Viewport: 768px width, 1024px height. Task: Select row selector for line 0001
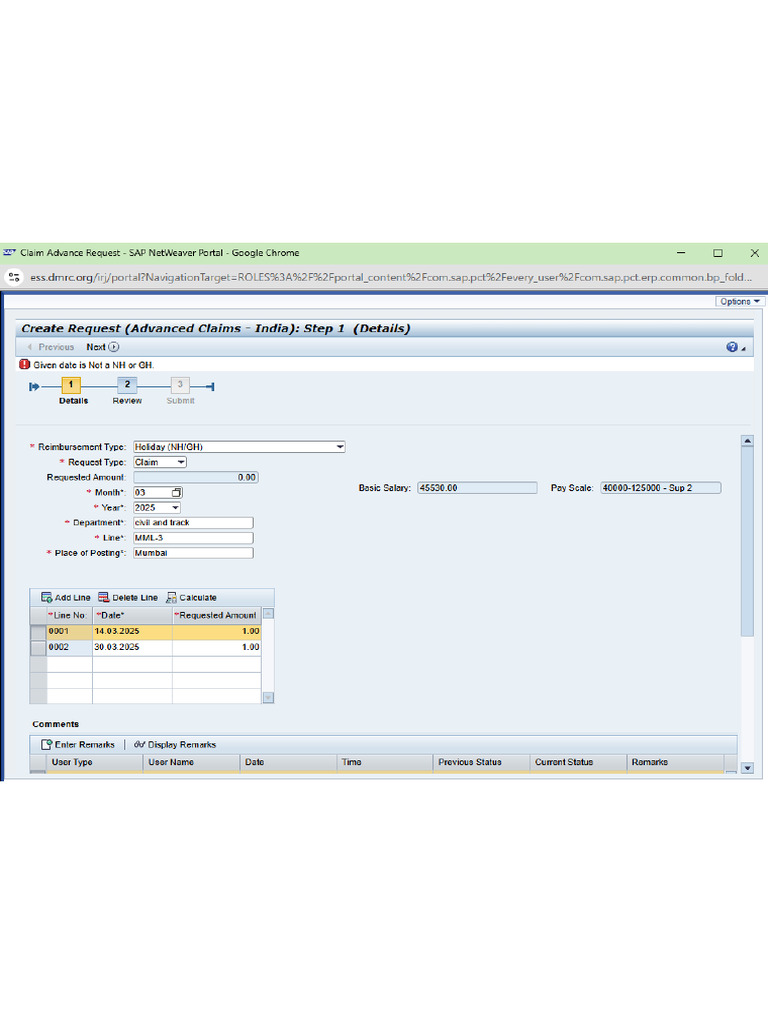pos(38,632)
